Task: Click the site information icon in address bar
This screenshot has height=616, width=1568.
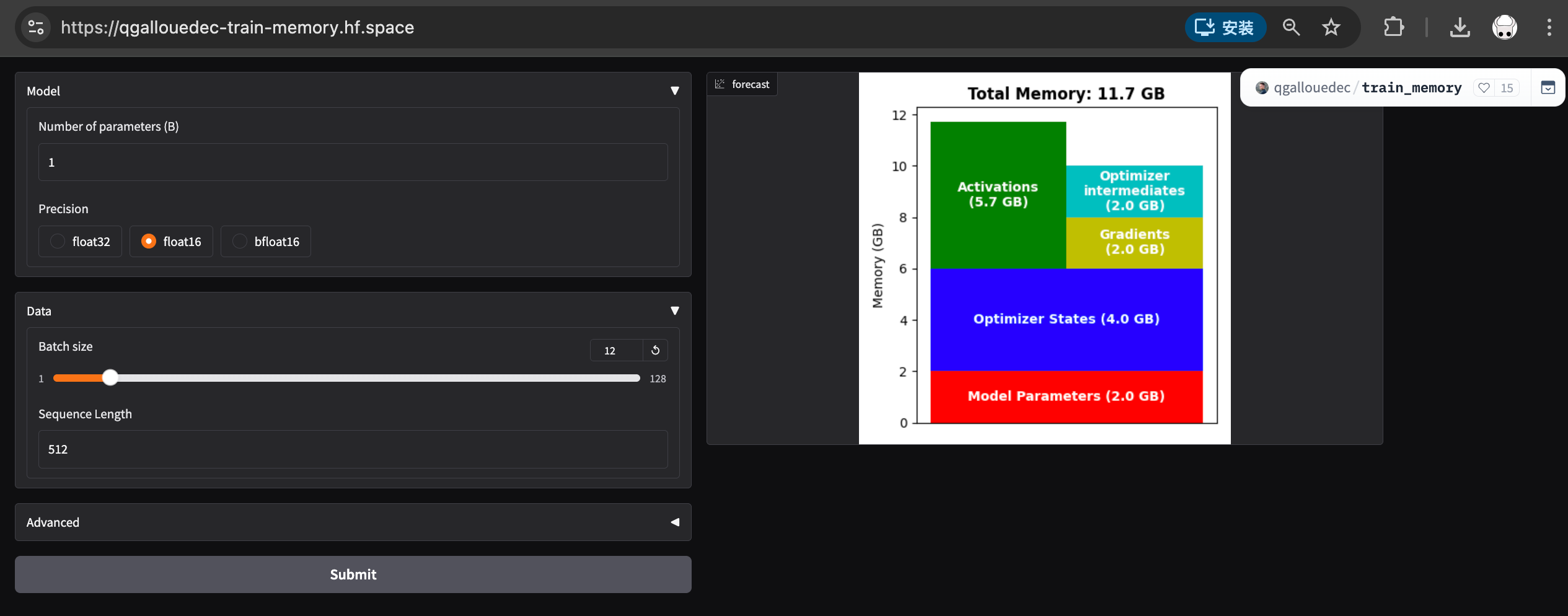Action: pos(36,27)
